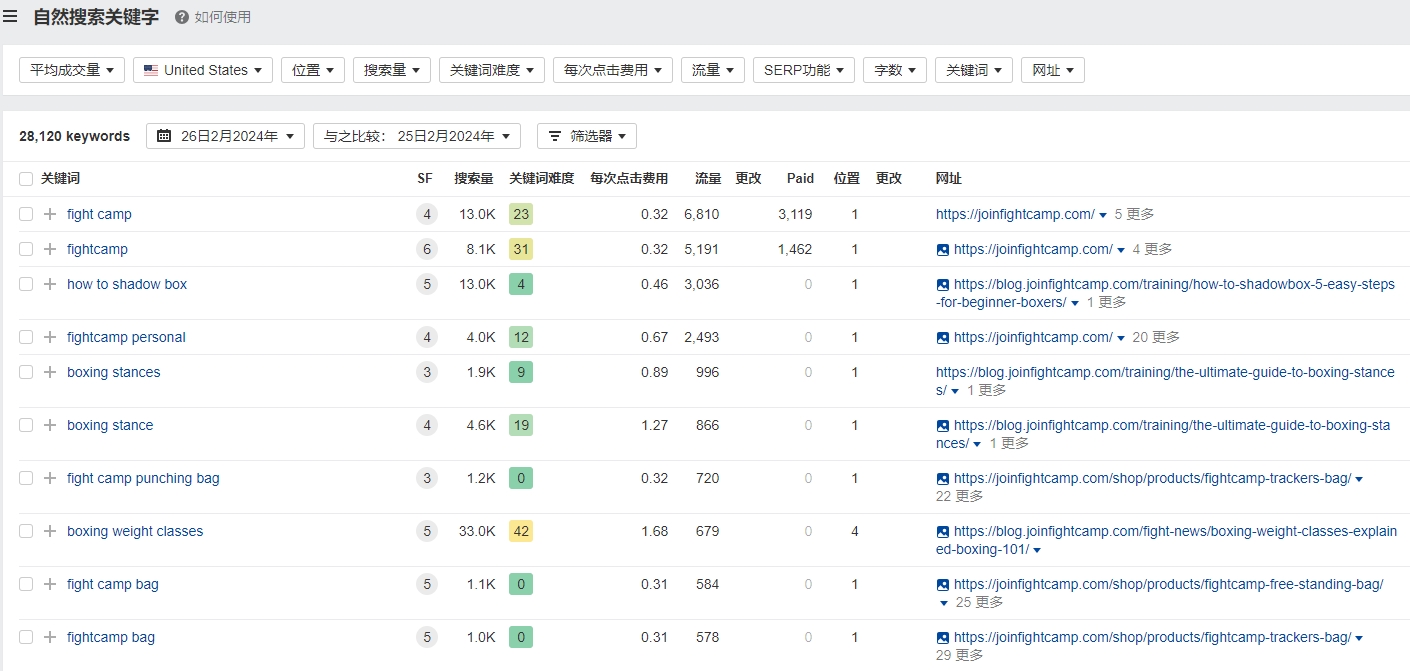Toggle select-all checkbox in 关键词 header

coord(26,179)
